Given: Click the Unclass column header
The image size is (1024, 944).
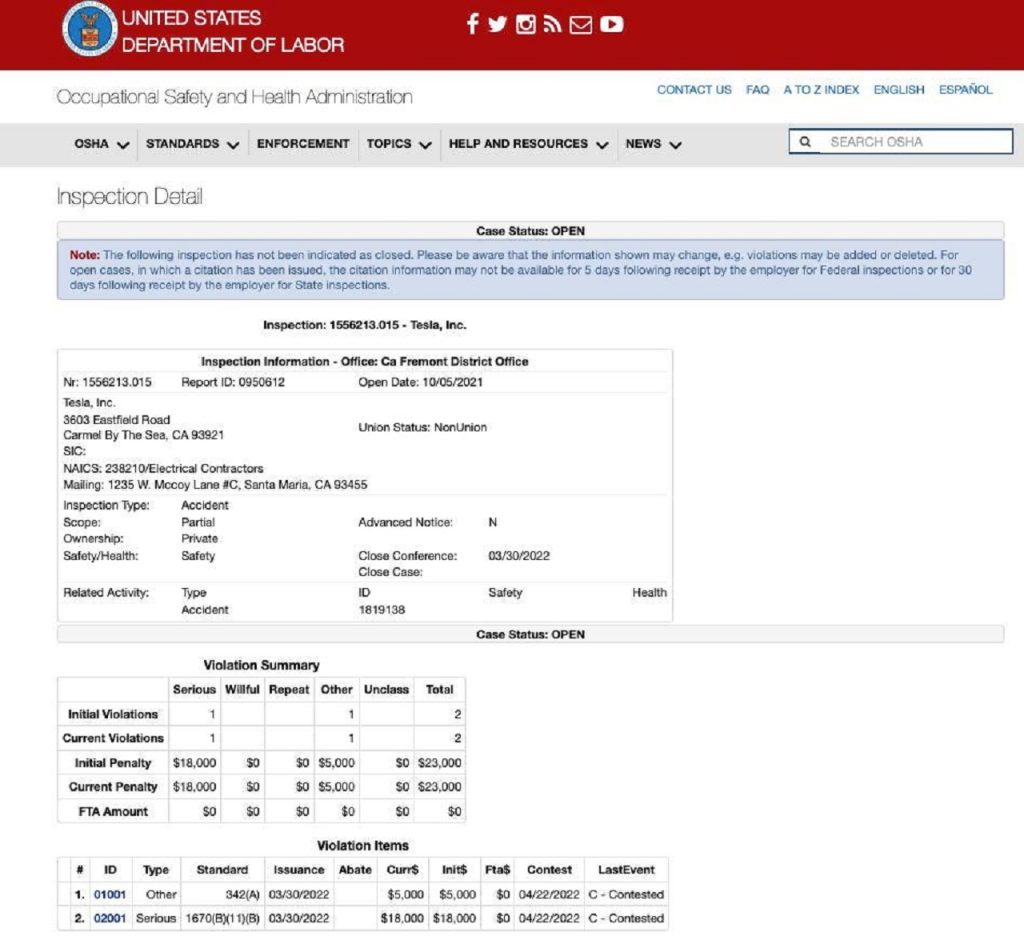Looking at the screenshot, I should pyautogui.click(x=387, y=689).
